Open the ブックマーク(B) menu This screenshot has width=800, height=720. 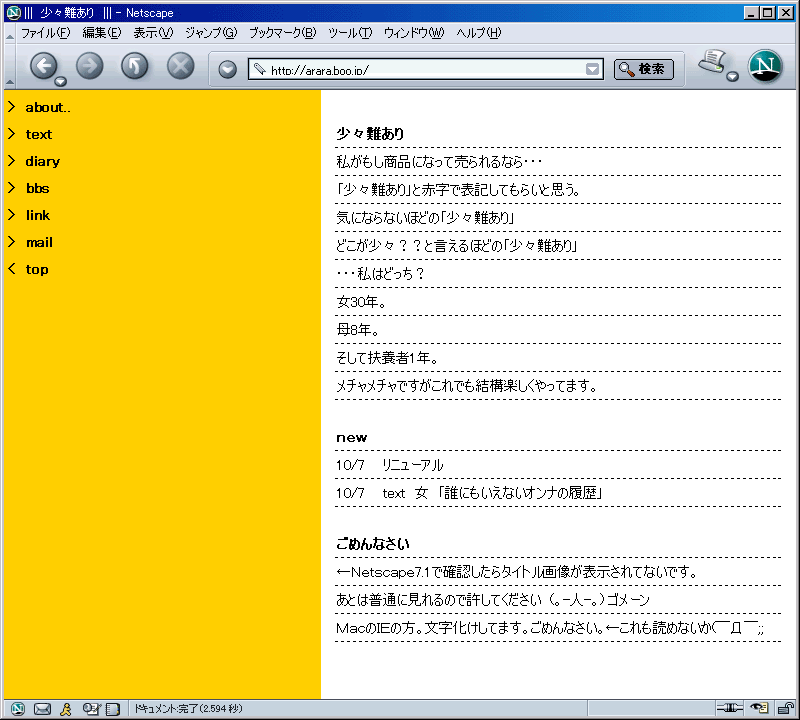282,33
